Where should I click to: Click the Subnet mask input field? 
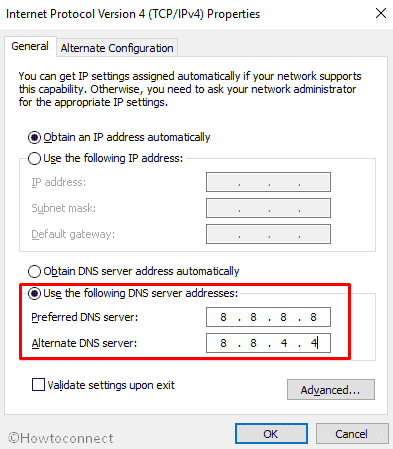click(x=268, y=208)
